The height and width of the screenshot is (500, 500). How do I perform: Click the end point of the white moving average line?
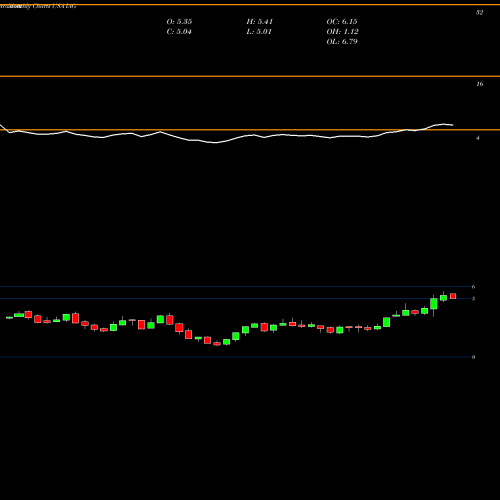pos(453,125)
